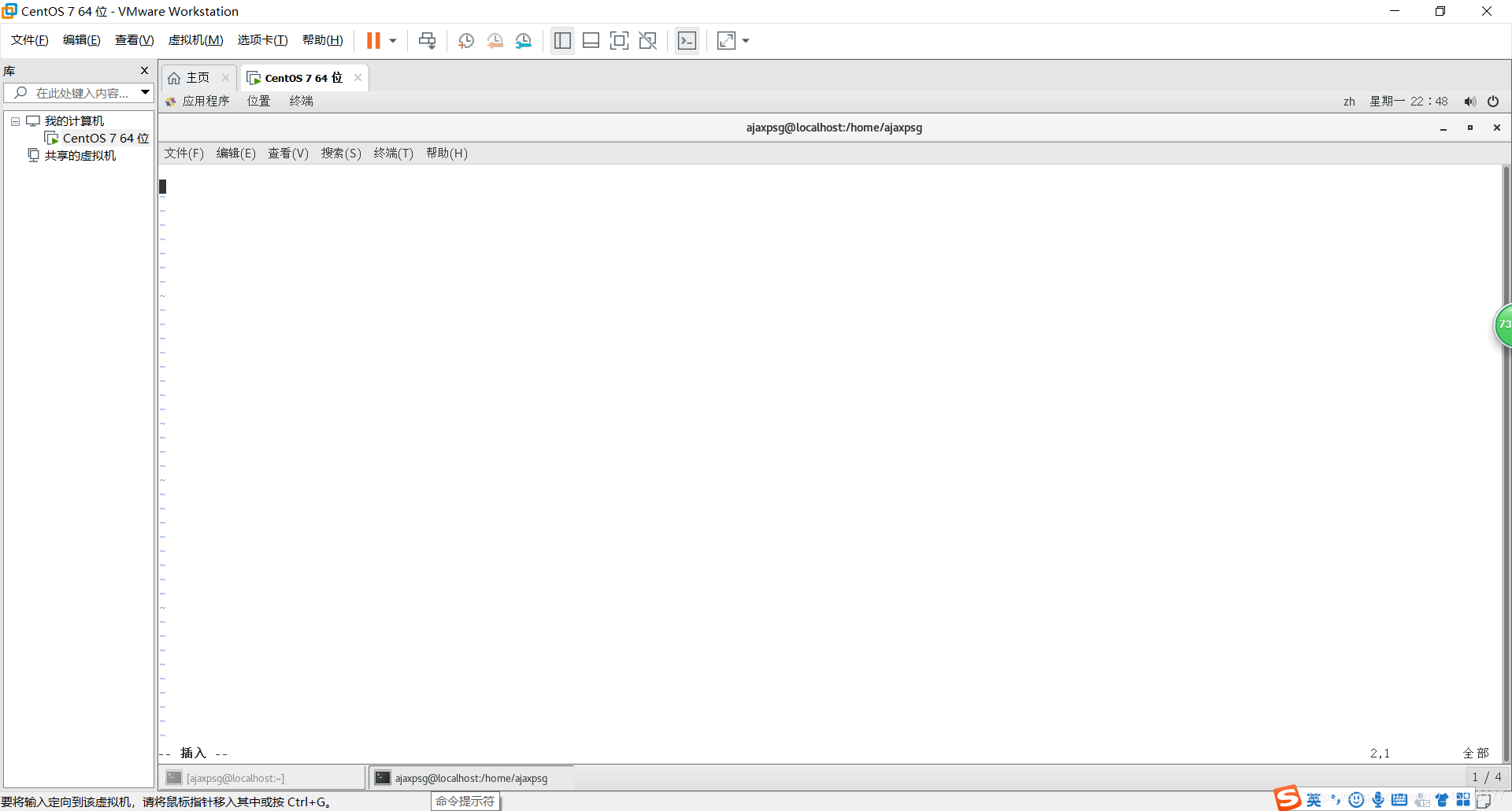
Task: Click the 1 / 4 workspace switcher
Action: click(x=1487, y=777)
